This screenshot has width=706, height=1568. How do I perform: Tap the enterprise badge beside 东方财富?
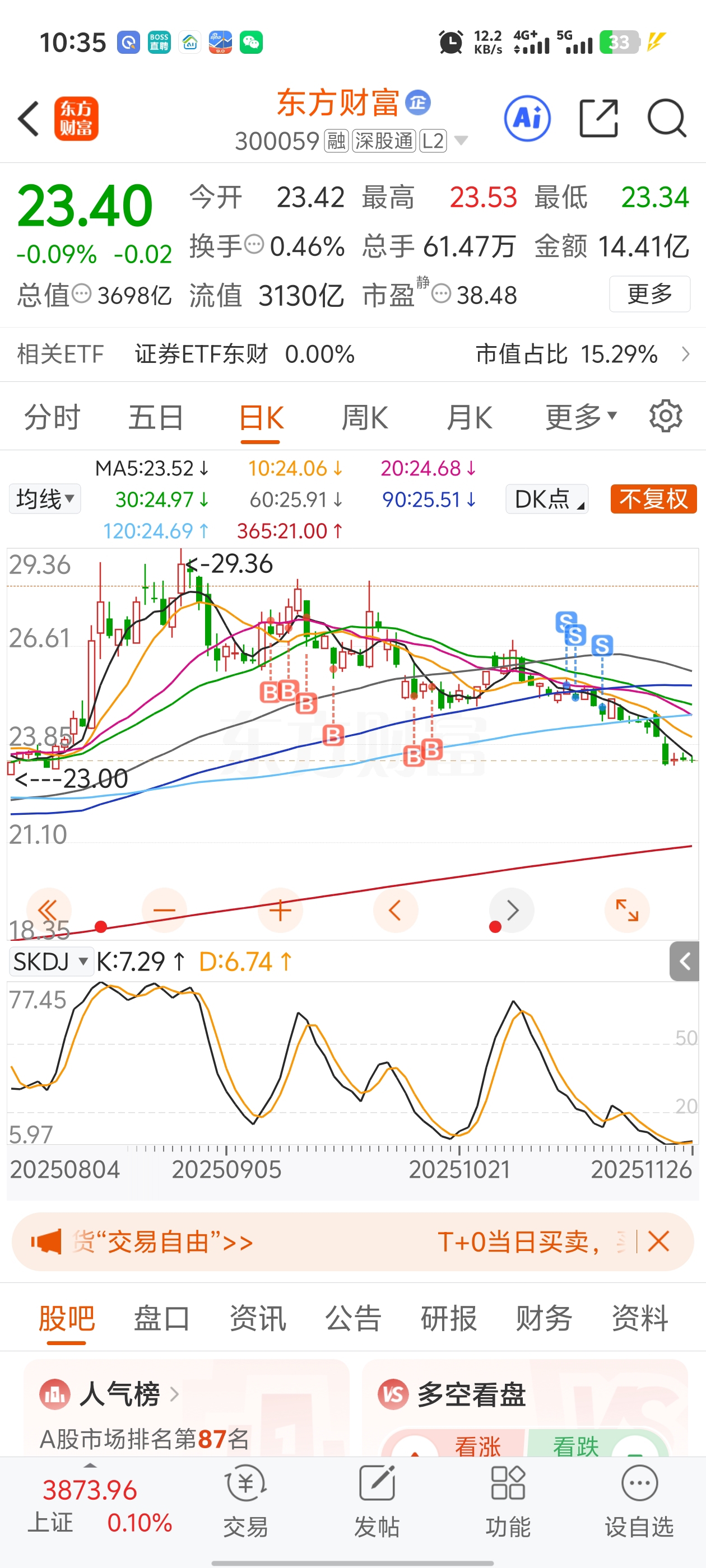click(x=419, y=102)
